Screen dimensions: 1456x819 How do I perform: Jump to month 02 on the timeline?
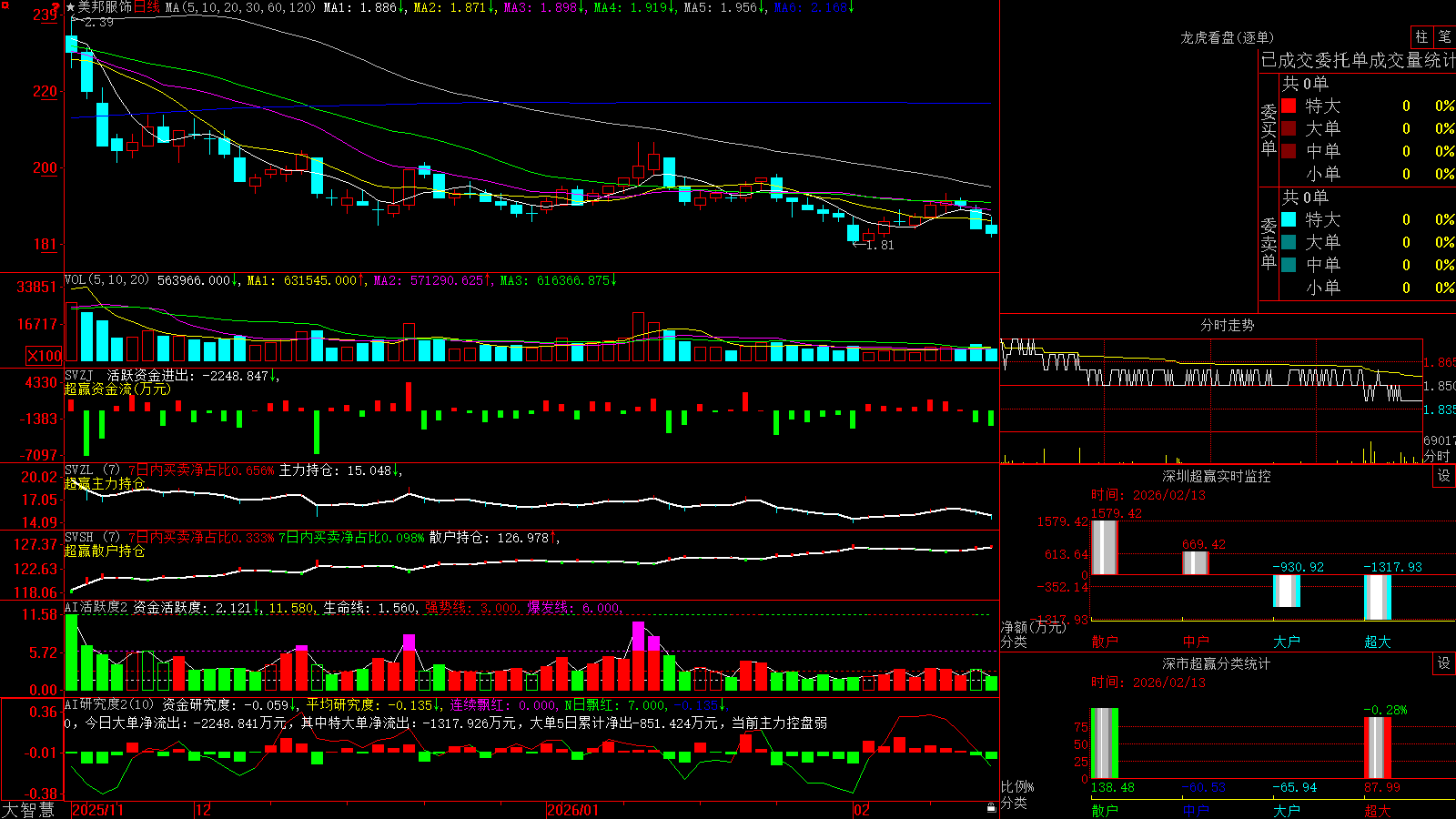861,810
